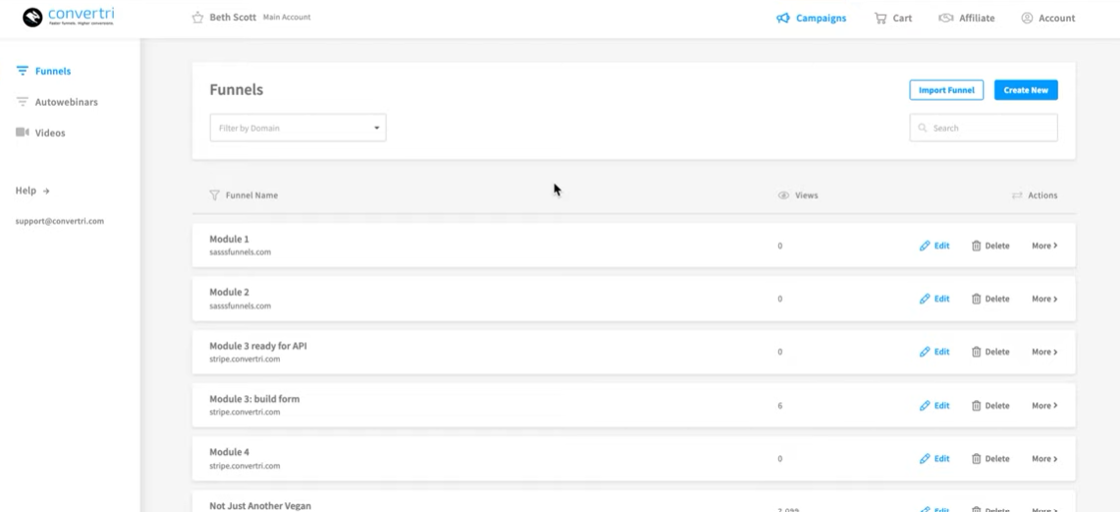Expand More options for Module 4

point(1044,459)
